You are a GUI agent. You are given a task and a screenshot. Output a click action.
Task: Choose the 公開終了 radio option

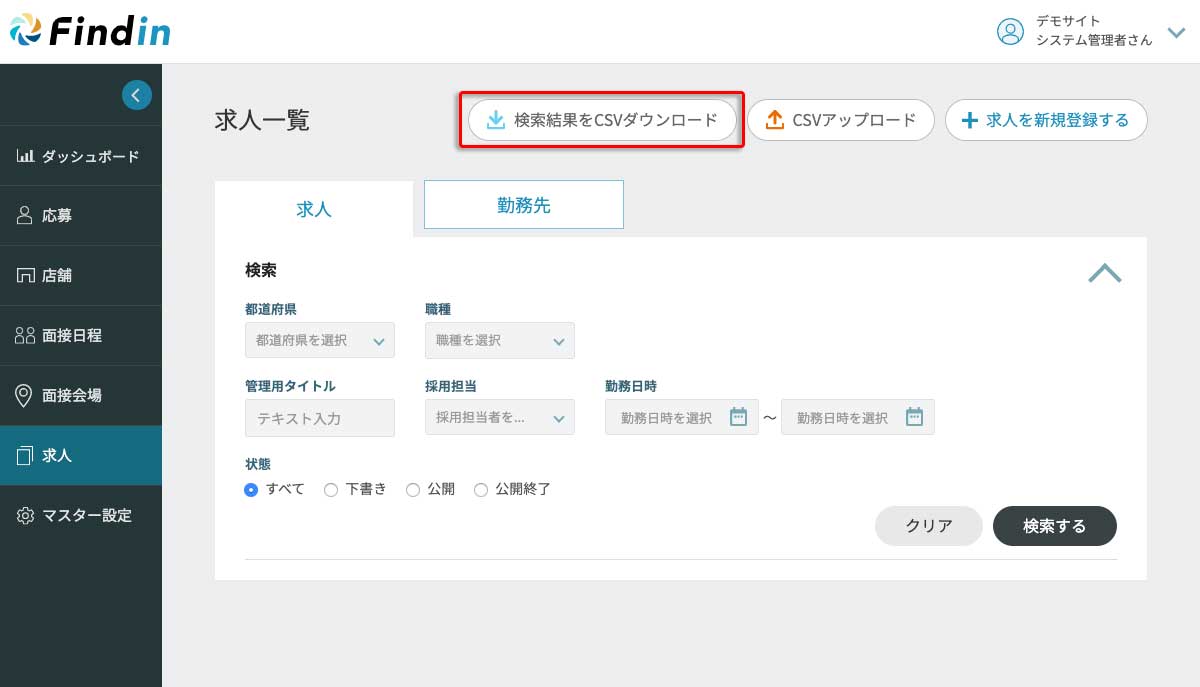pos(481,490)
